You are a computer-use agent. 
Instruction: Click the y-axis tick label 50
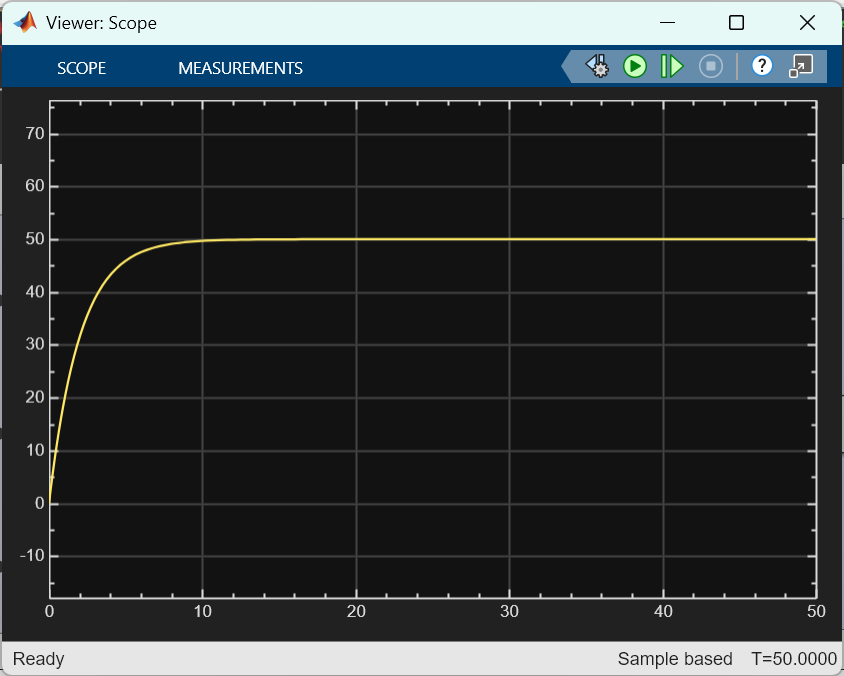pyautogui.click(x=35, y=240)
